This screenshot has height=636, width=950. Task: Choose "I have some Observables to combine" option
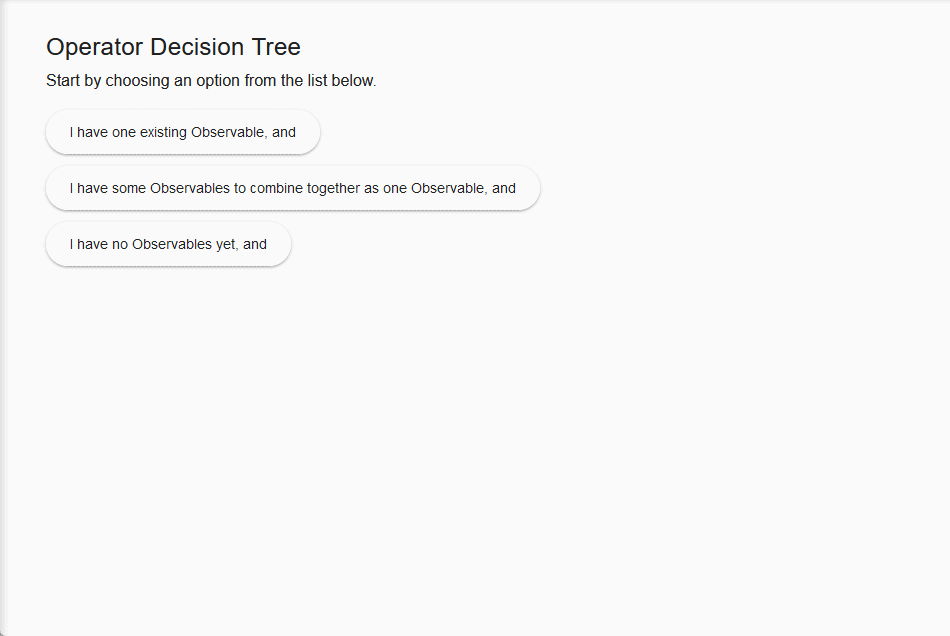coord(292,188)
